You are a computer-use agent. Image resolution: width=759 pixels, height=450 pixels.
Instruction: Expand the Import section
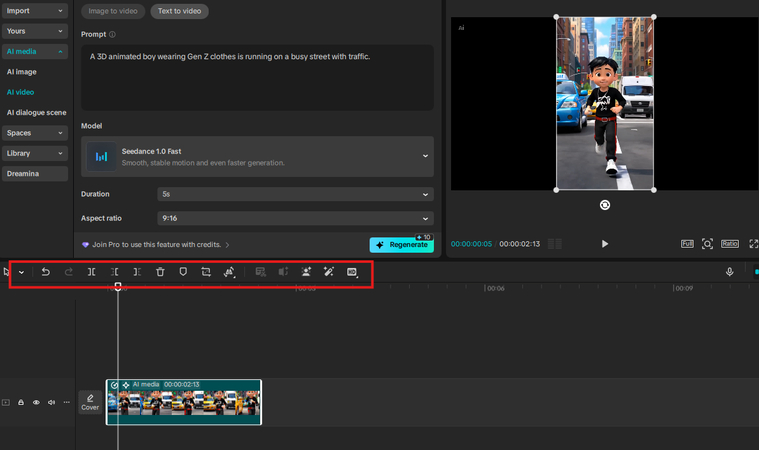(35, 11)
